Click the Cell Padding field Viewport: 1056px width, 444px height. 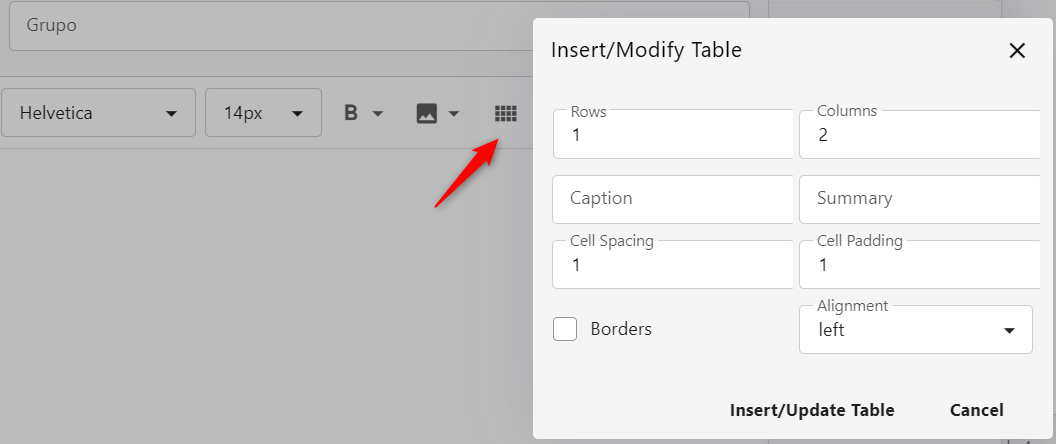coord(918,265)
